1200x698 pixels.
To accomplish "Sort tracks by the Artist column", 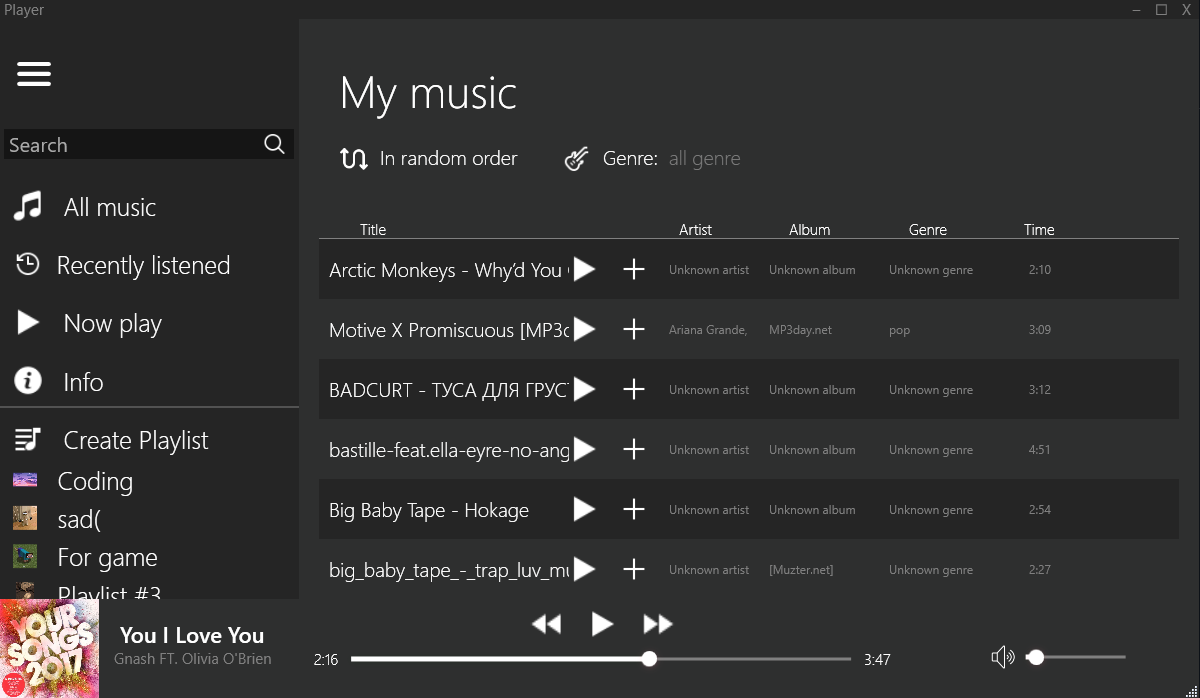I will coord(695,229).
